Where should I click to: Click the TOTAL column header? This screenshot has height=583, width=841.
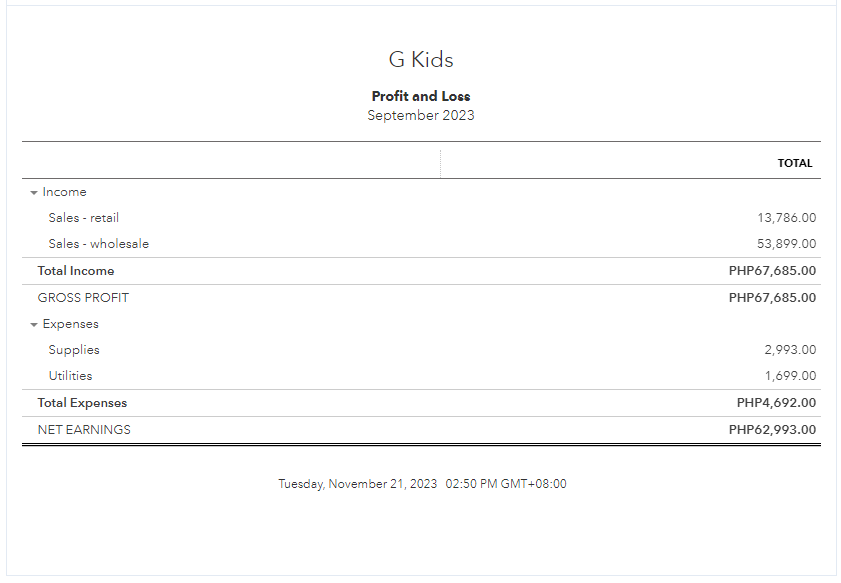795,163
